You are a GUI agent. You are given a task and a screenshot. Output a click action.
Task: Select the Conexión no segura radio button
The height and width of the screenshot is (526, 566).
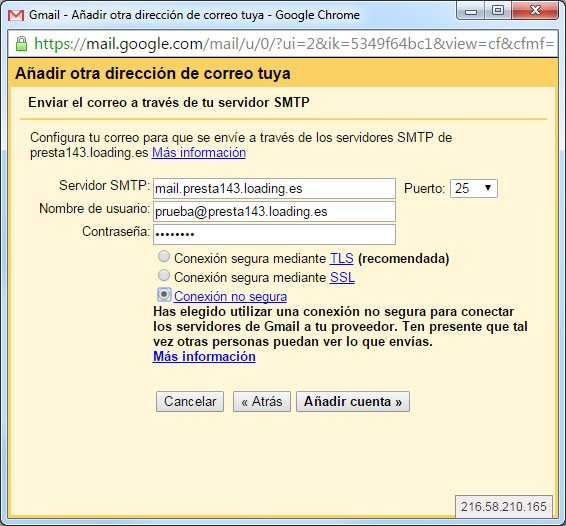[164, 295]
